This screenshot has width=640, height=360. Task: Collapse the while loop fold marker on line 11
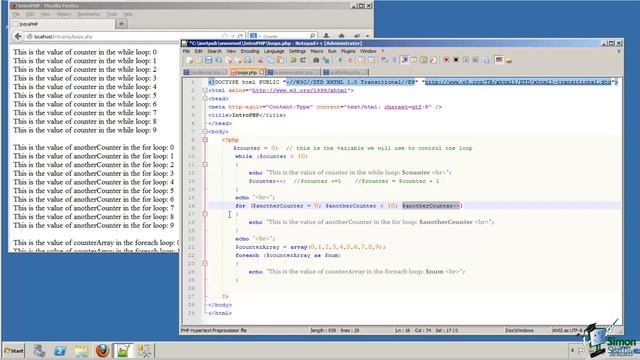click(x=205, y=164)
